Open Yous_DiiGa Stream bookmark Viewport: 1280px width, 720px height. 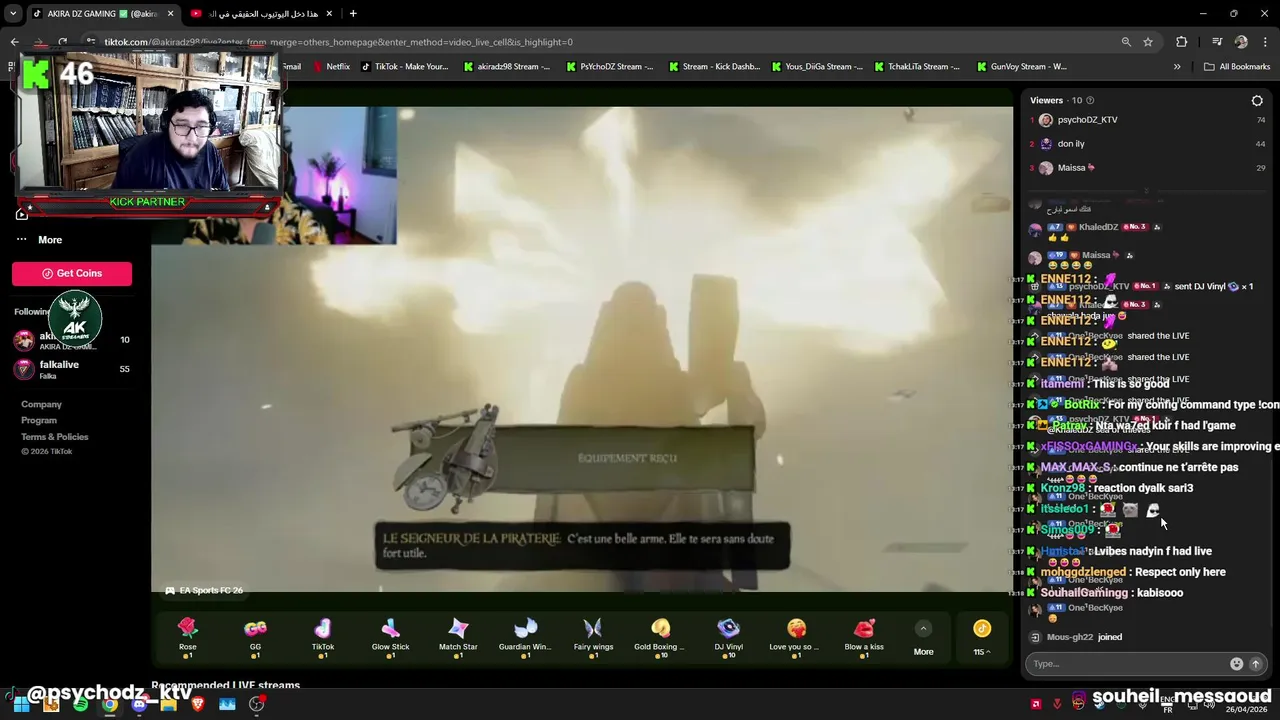click(x=816, y=67)
